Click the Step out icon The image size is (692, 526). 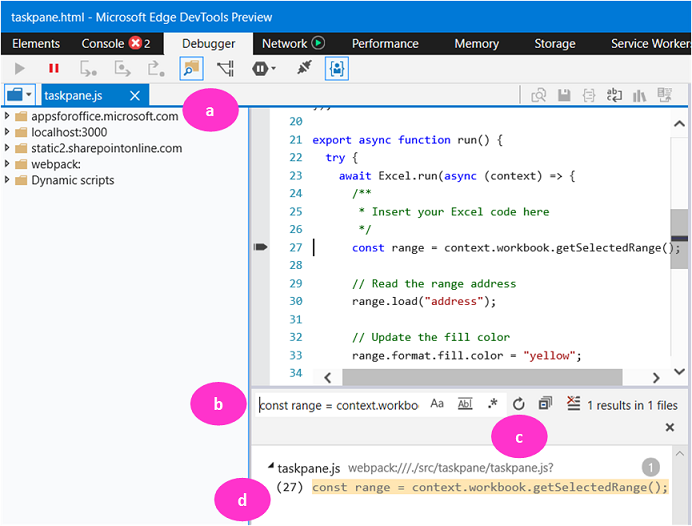(x=156, y=68)
